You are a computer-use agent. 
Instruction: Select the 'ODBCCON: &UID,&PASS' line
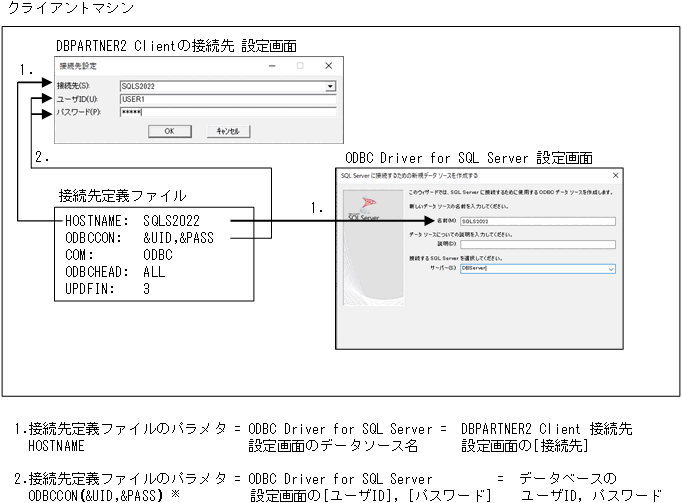click(140, 238)
